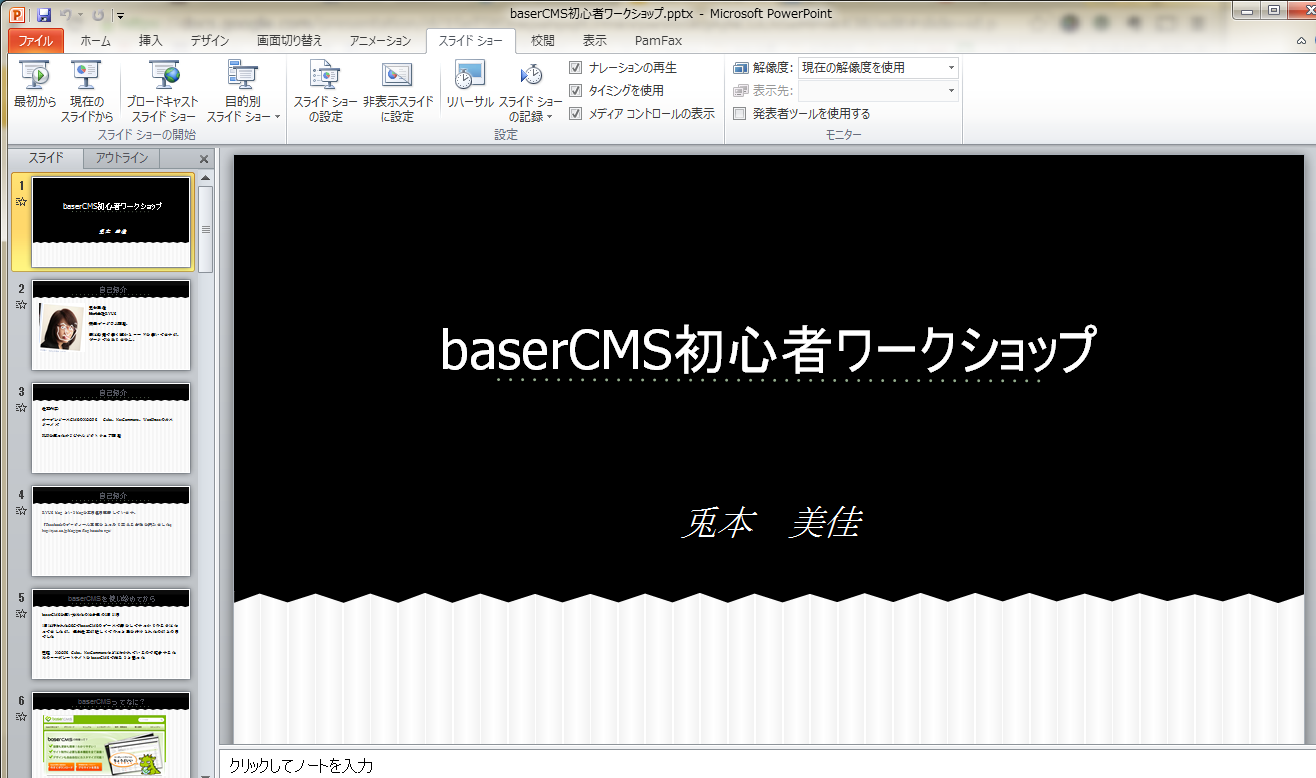Screen dimensions: 1316x778
Task: Open Set Up Slide Show (スライドショーの設定)
Action: coord(325,90)
